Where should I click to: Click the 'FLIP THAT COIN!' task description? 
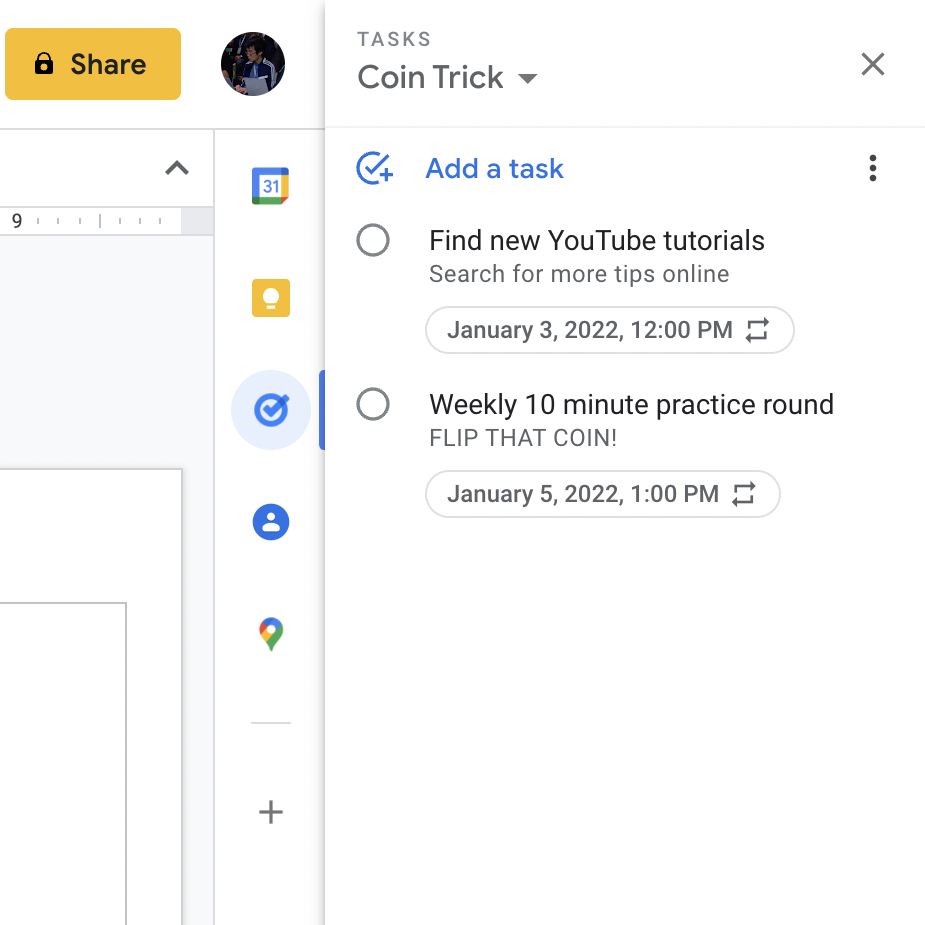pos(523,438)
